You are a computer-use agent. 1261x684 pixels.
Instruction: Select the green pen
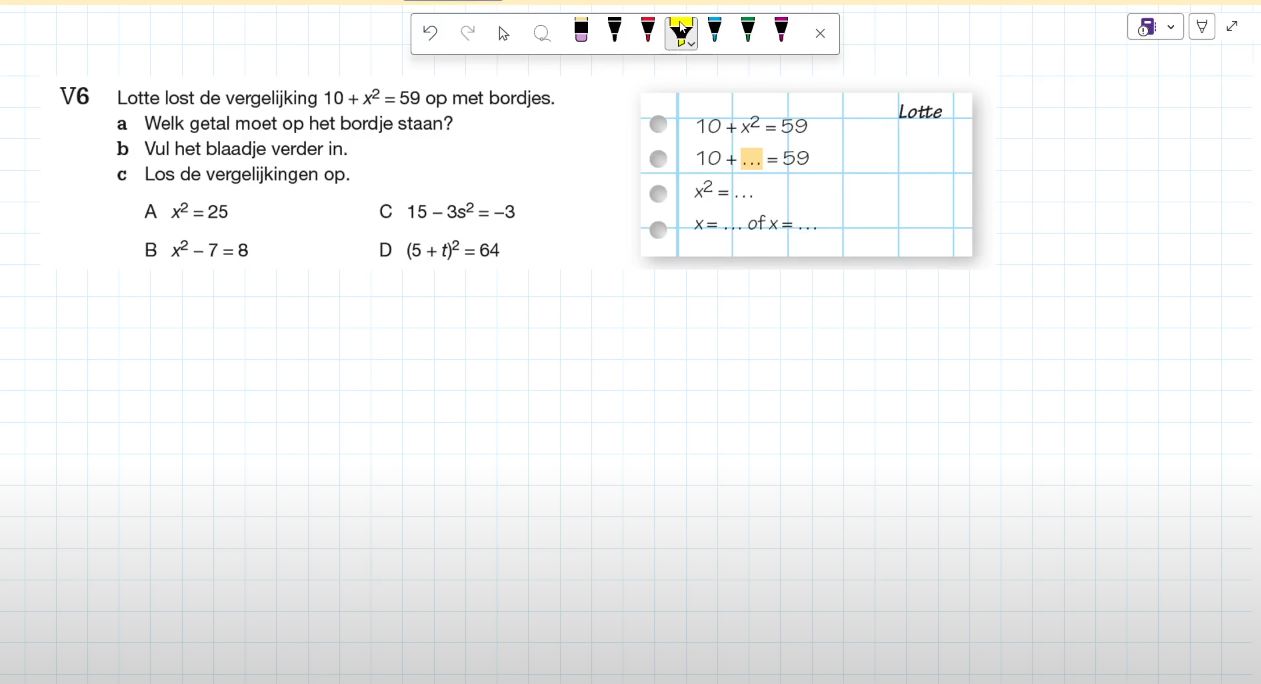click(748, 31)
